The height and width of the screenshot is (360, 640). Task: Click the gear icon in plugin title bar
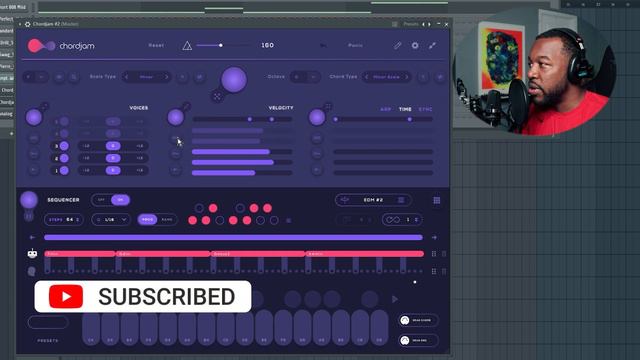coord(28,24)
